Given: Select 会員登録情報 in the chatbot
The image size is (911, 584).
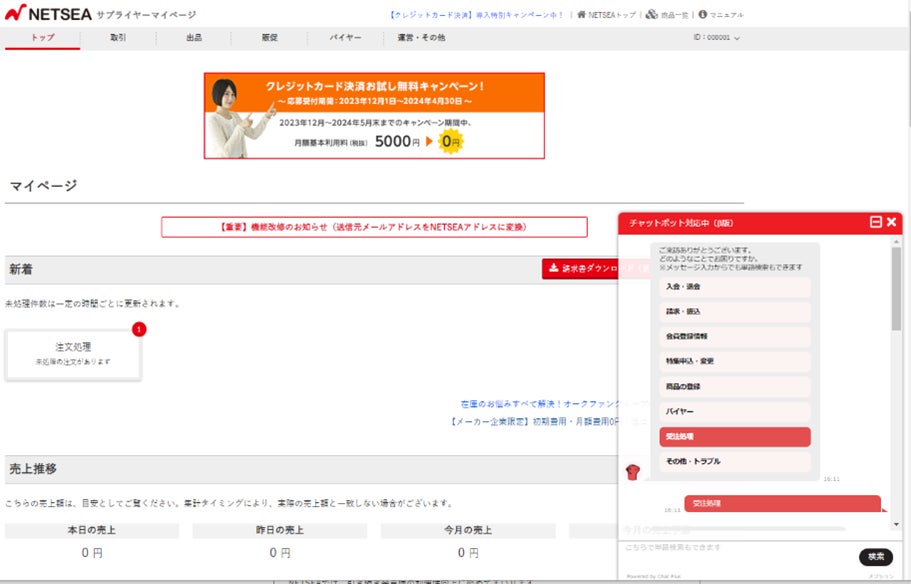Looking at the screenshot, I should (734, 336).
